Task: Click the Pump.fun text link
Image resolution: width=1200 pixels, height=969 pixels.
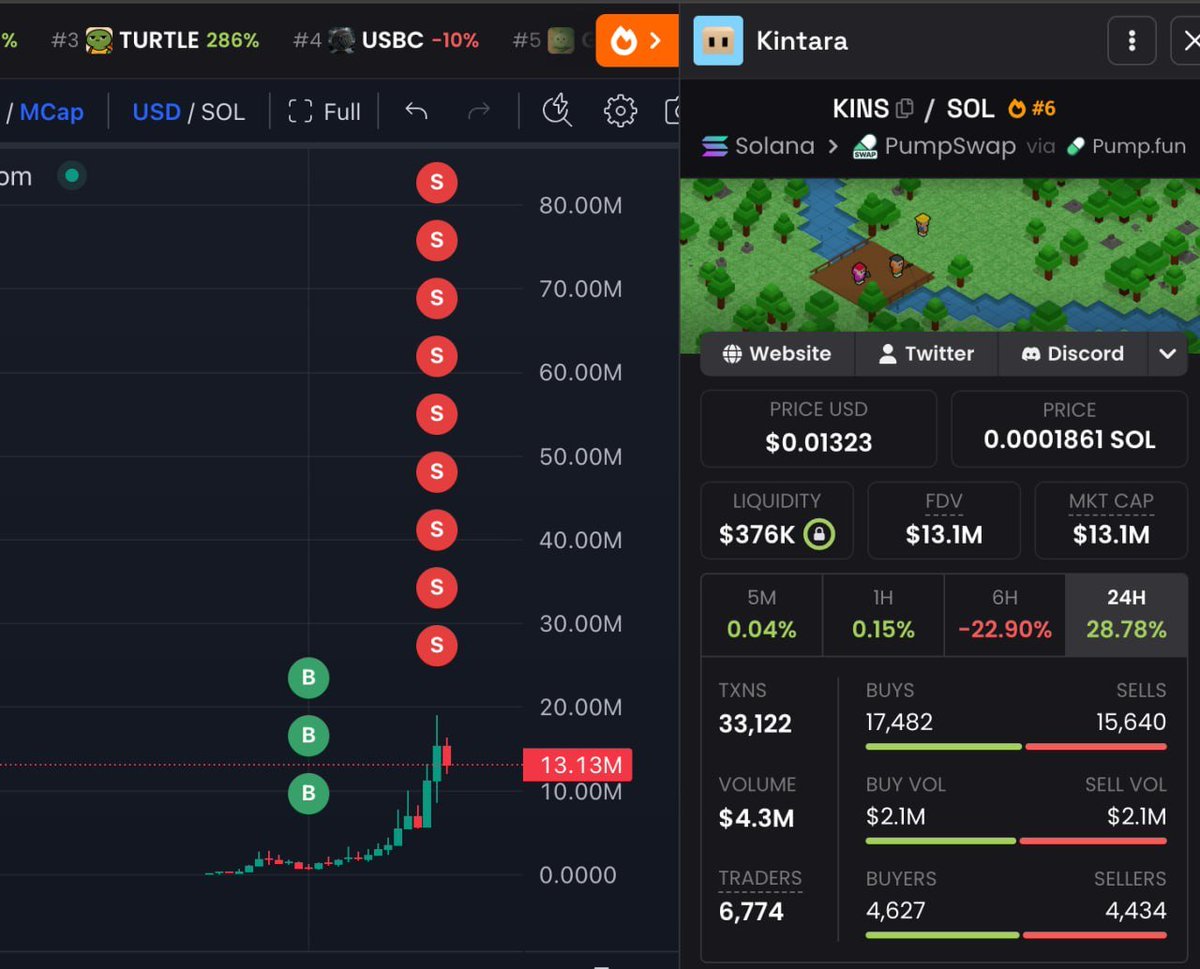Action: click(x=1139, y=146)
